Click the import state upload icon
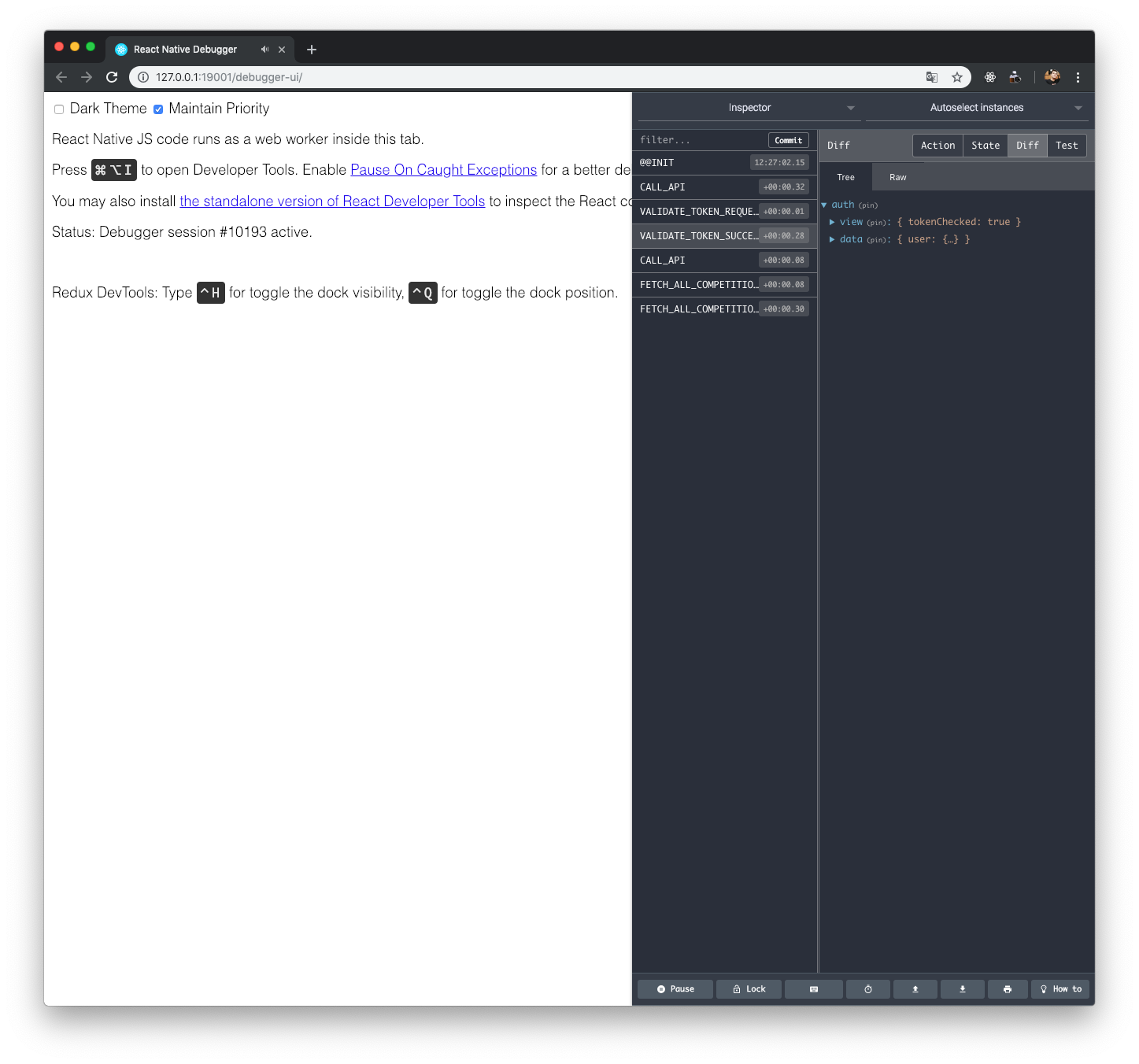This screenshot has height=1064, width=1139. (x=915, y=989)
